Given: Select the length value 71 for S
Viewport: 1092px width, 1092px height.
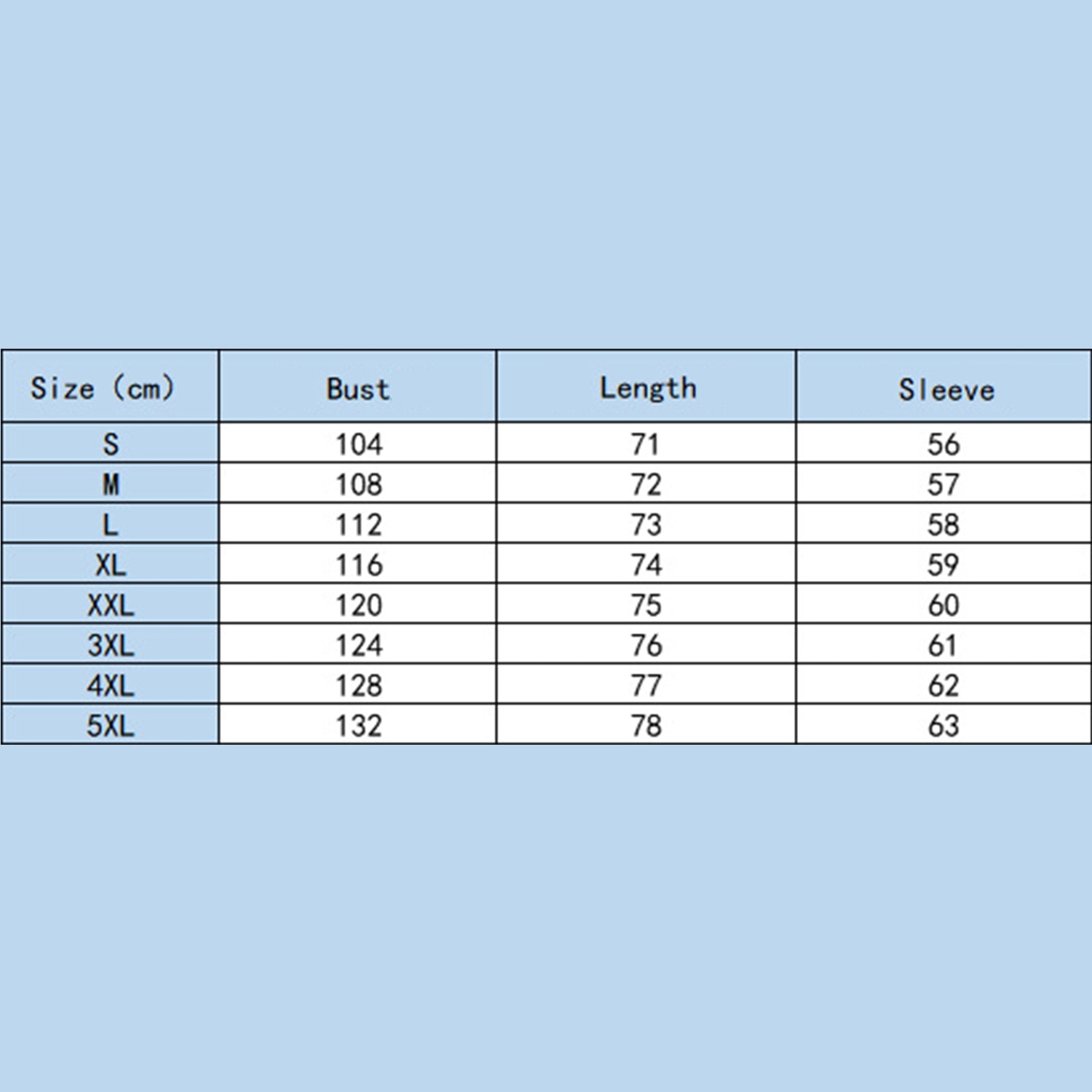Looking at the screenshot, I should click(x=646, y=444).
